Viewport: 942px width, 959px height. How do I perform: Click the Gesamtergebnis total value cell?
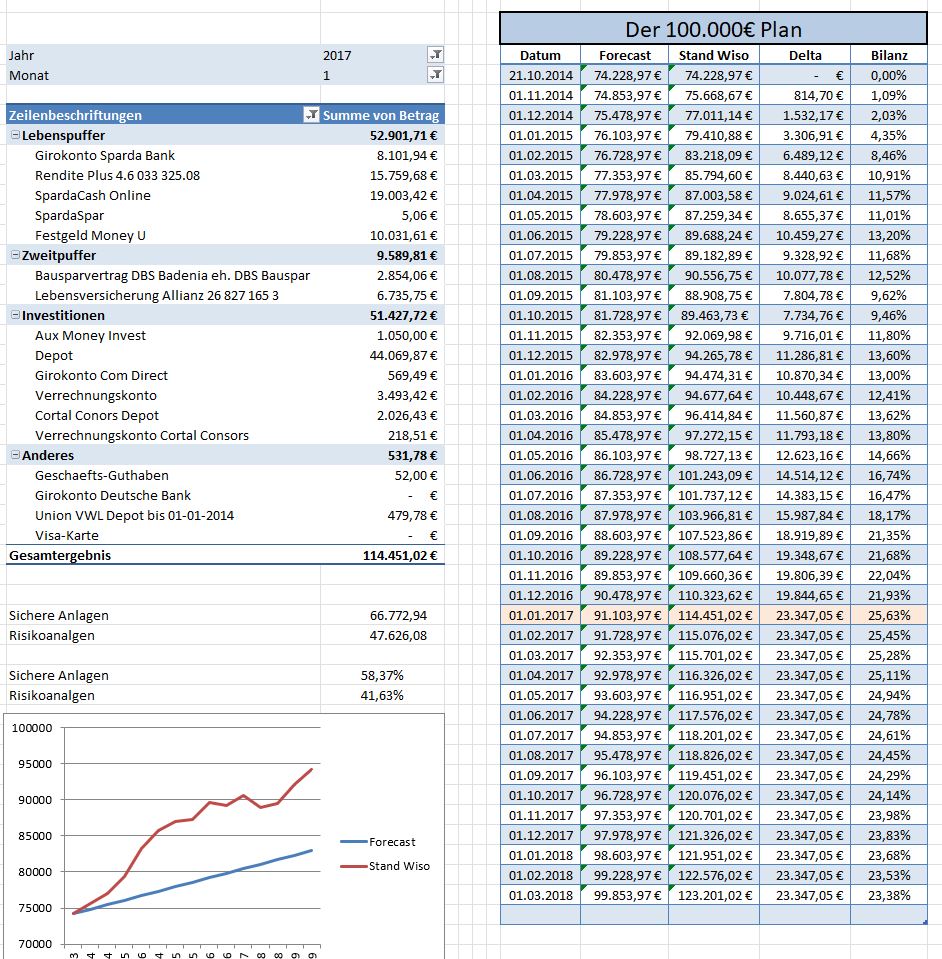coord(400,555)
